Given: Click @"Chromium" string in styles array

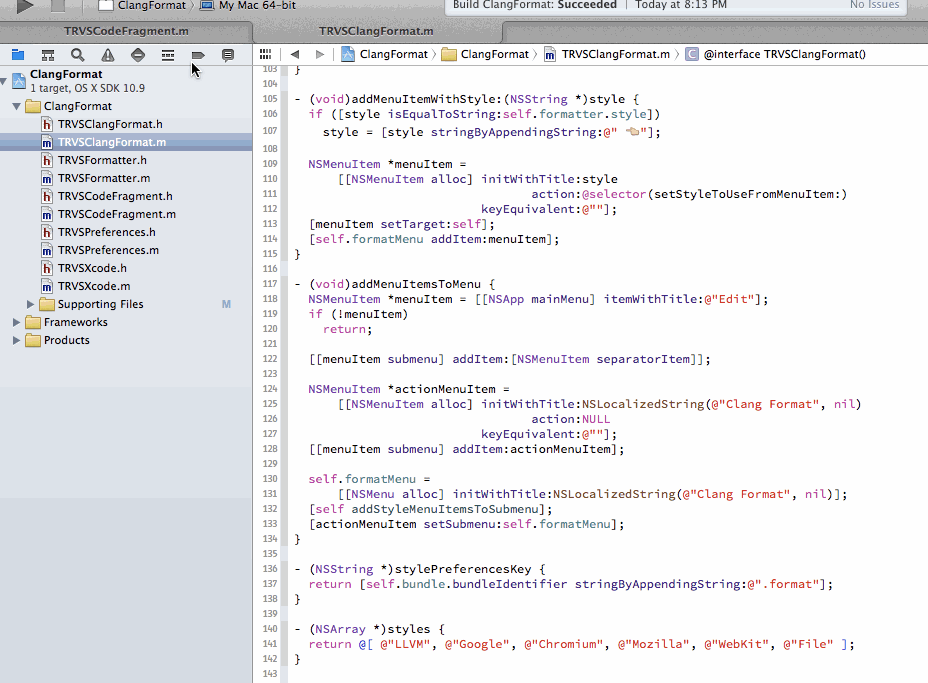Looking at the screenshot, I should (x=563, y=645).
